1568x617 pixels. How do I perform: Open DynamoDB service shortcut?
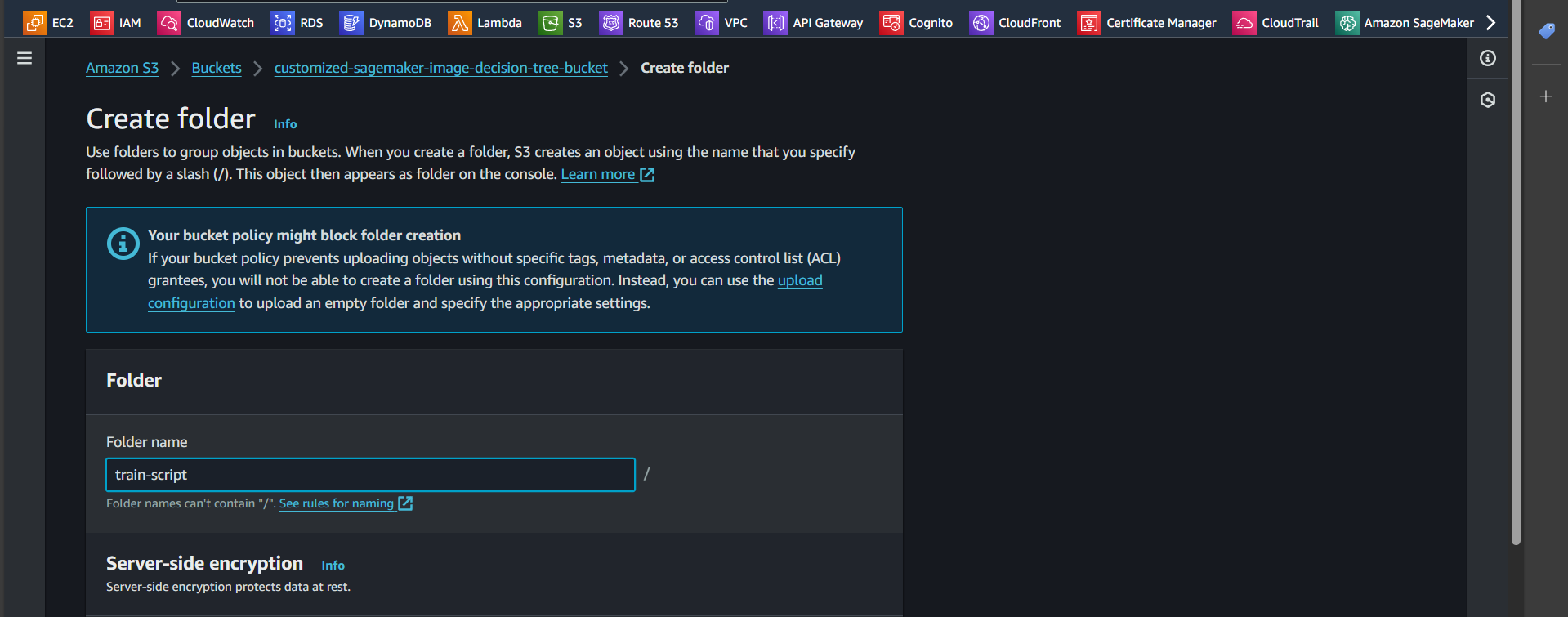(386, 23)
